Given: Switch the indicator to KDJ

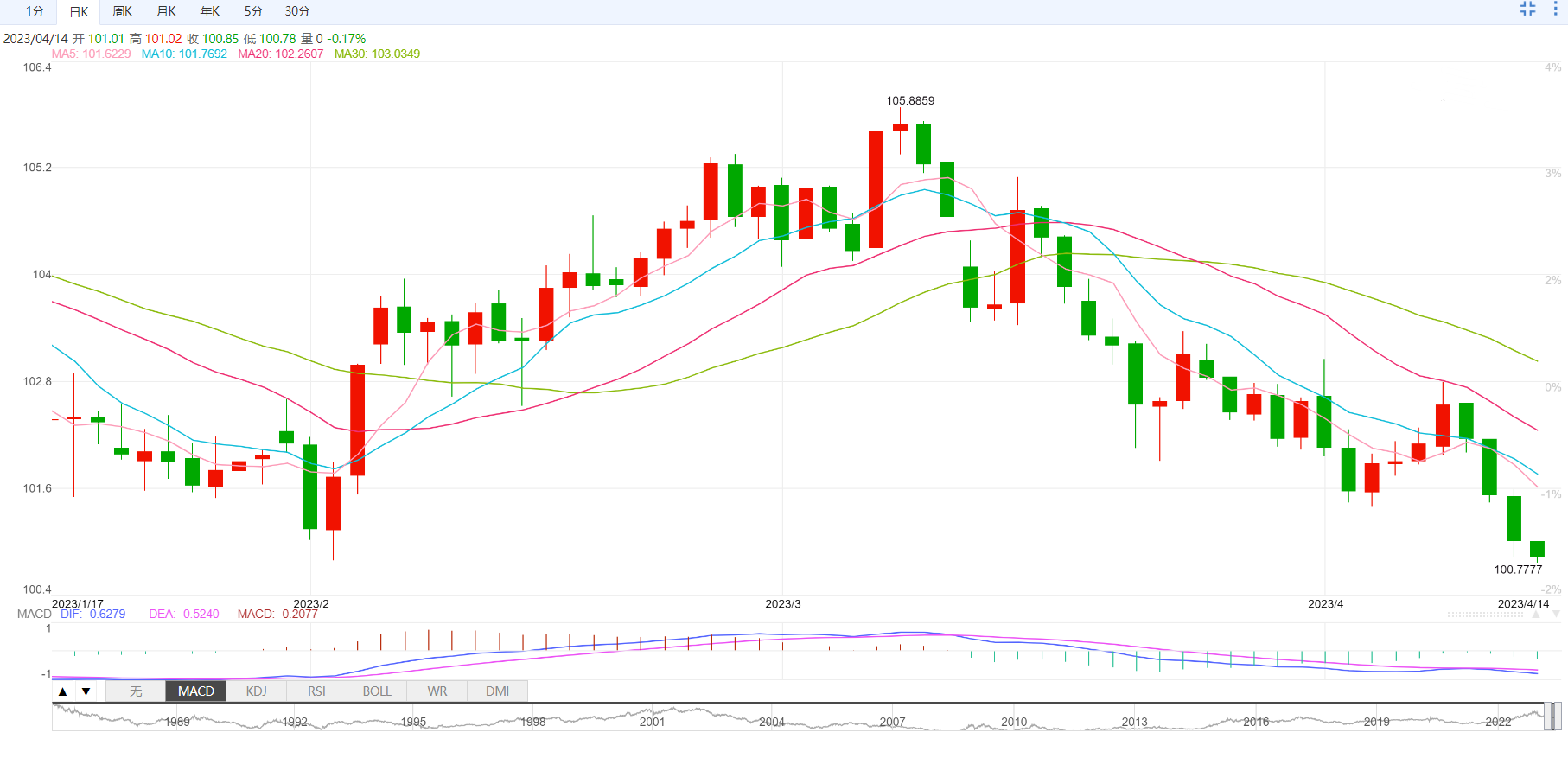Looking at the screenshot, I should pos(256,691).
